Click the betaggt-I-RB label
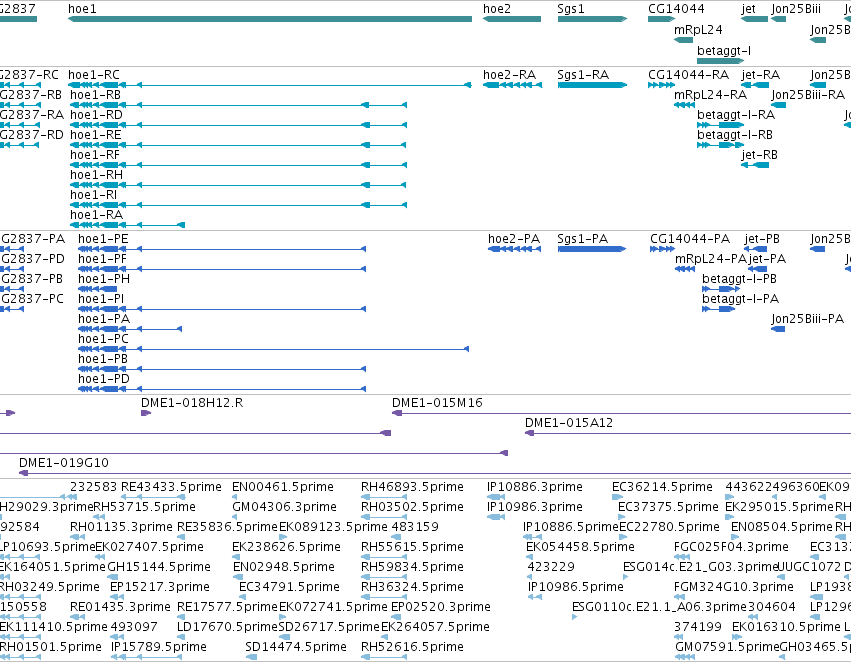 [735, 135]
